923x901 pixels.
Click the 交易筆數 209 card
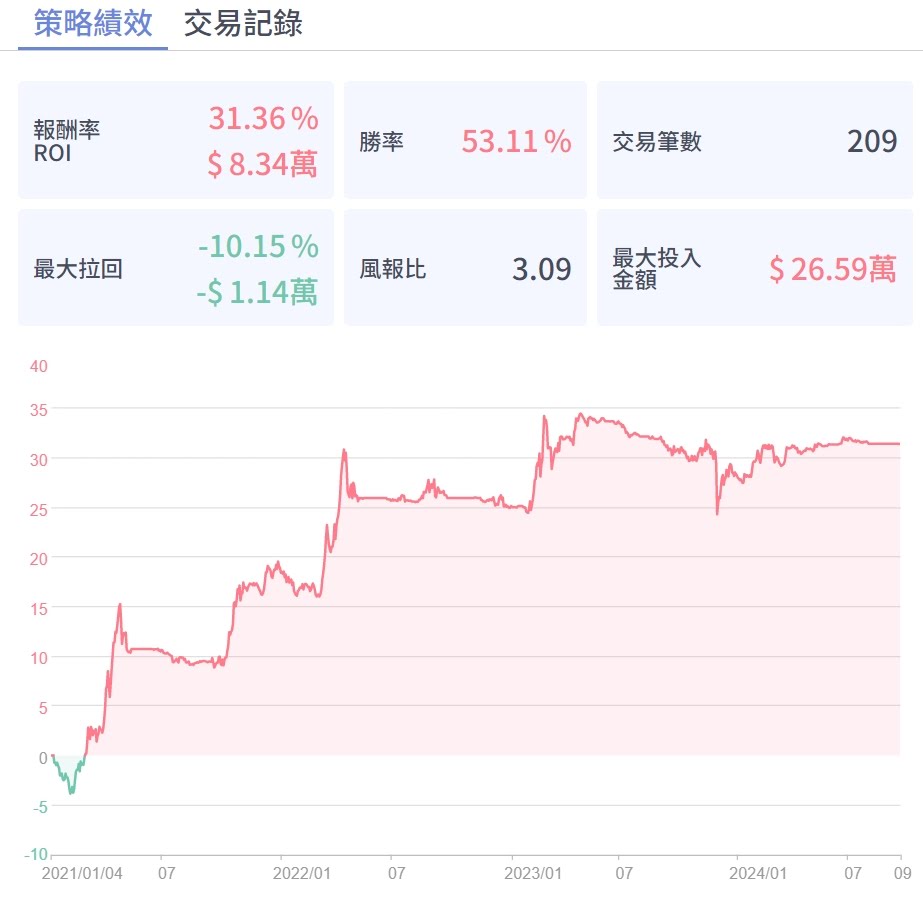pos(755,140)
